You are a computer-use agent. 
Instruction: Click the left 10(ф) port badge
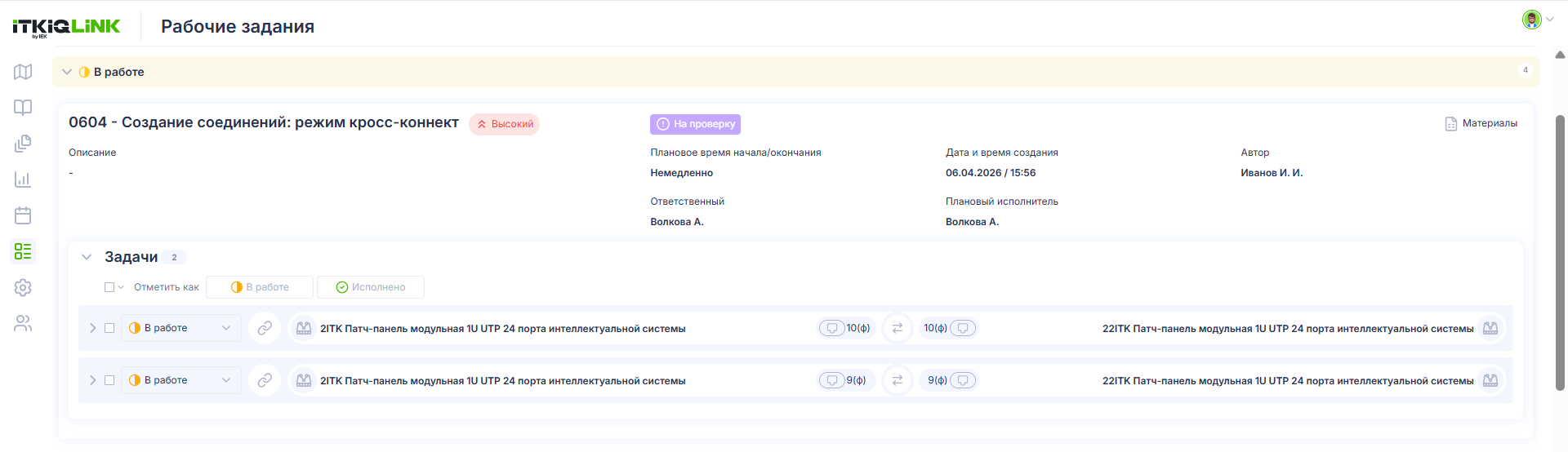tap(845, 328)
